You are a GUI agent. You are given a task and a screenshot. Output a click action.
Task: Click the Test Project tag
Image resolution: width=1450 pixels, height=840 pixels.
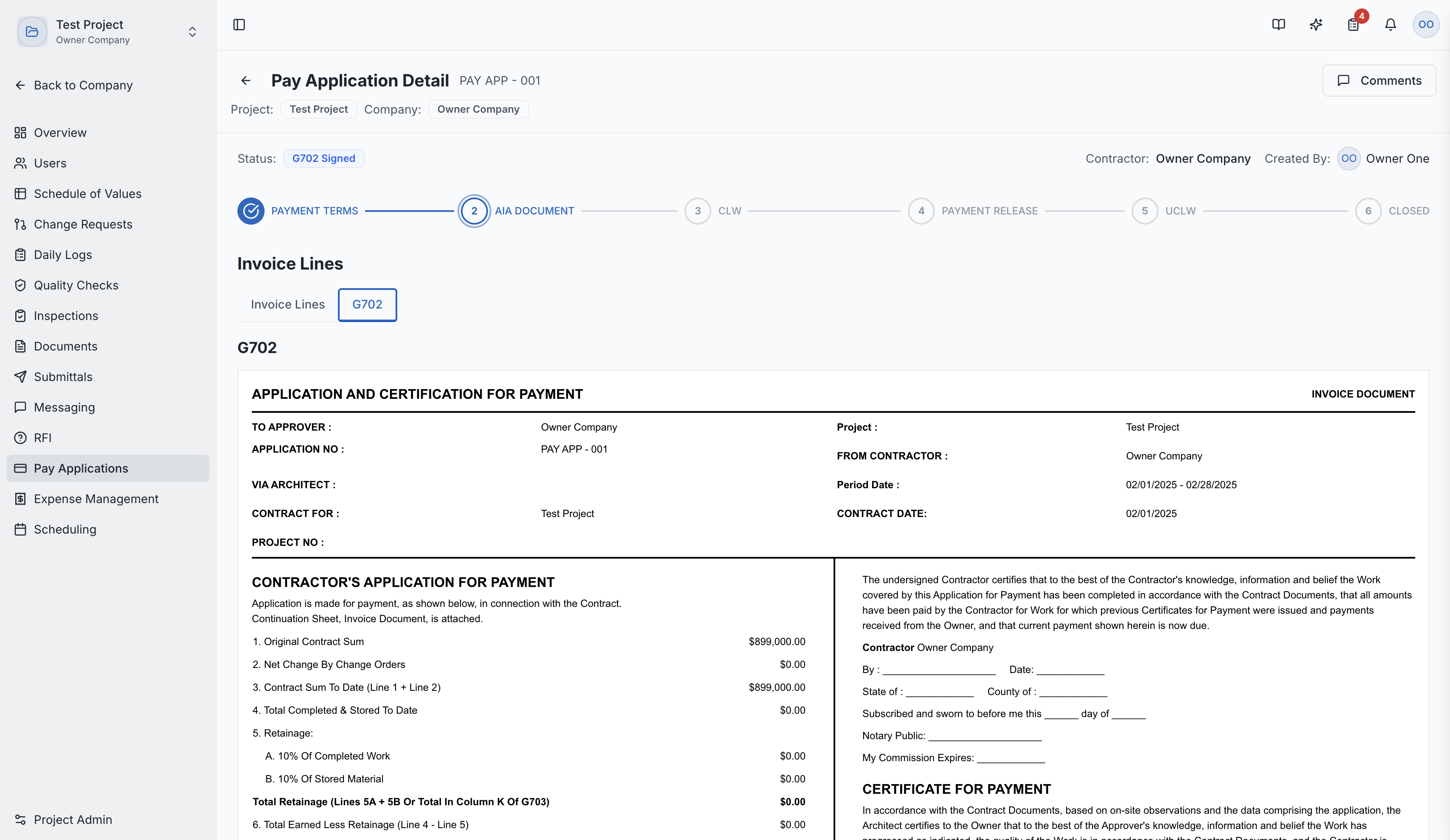pyautogui.click(x=319, y=109)
